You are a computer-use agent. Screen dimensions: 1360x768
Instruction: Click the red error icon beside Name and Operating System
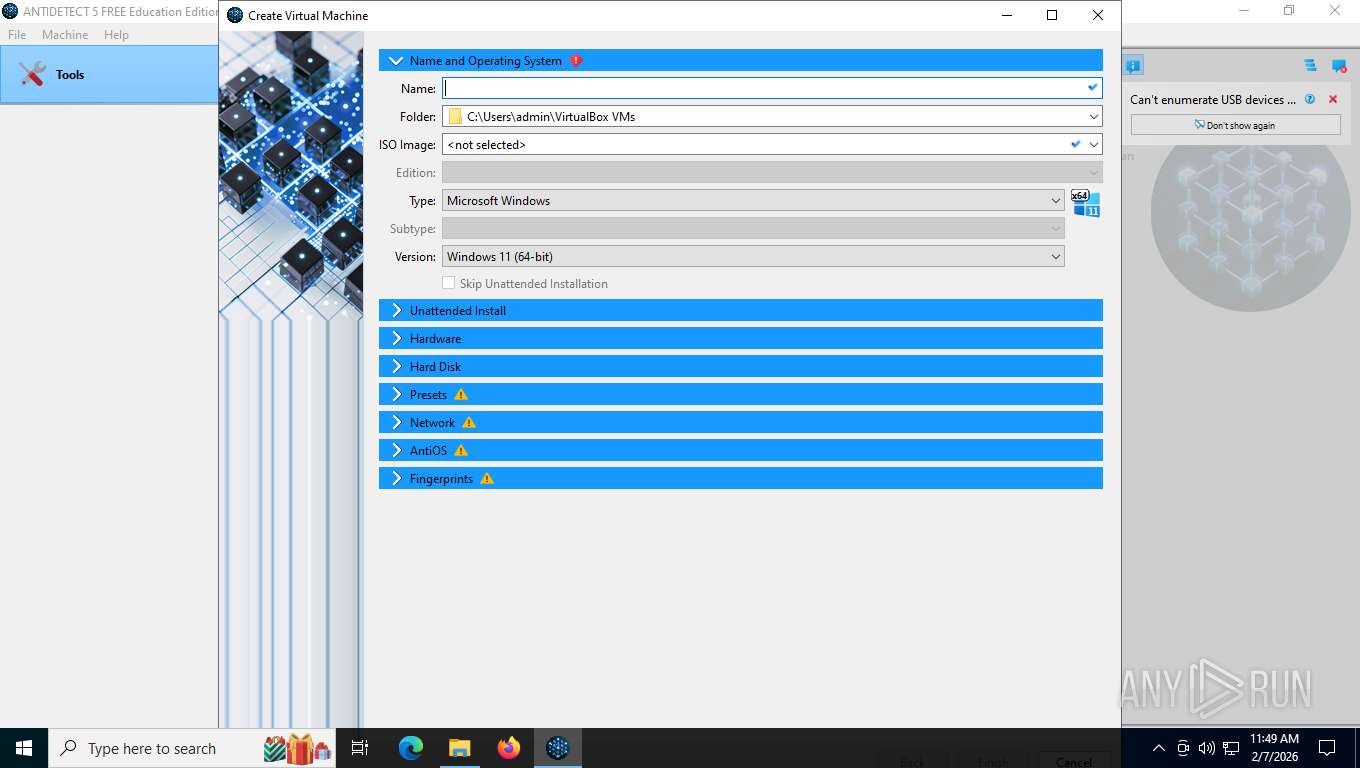click(576, 60)
